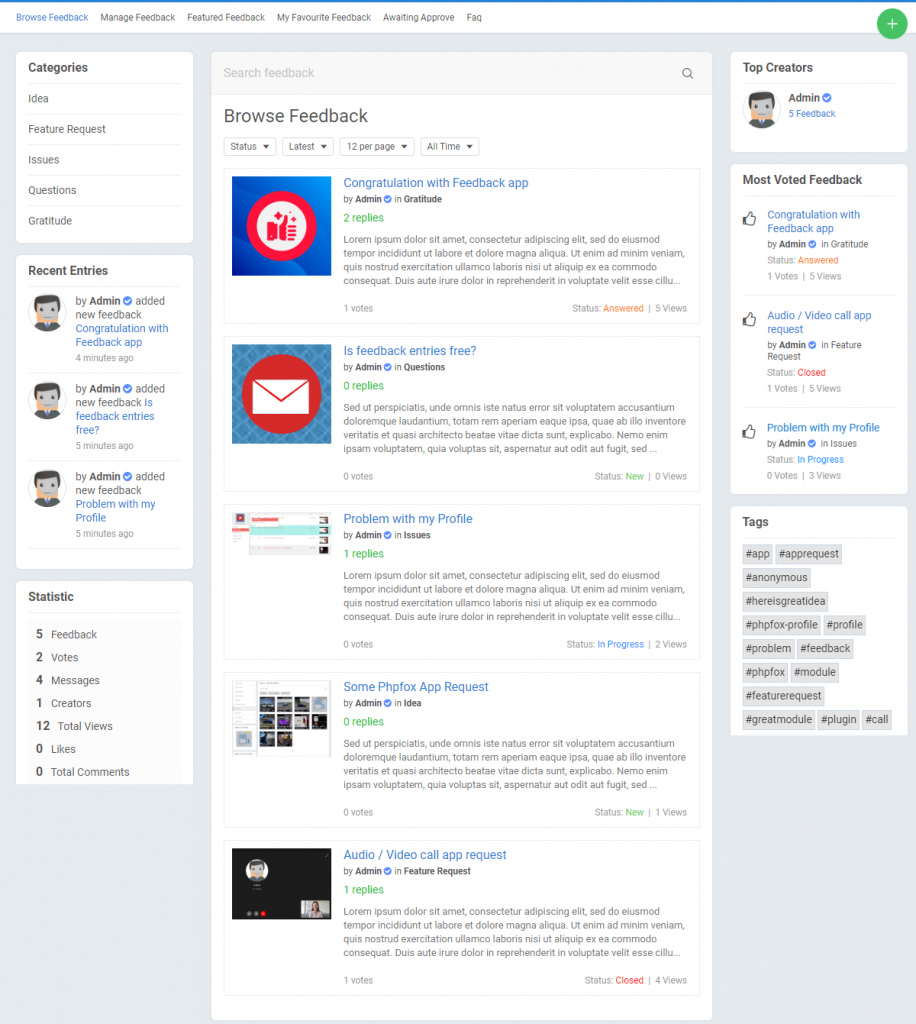Screen dimensions: 916x1024
Task: Click the #phpfox tag
Action: click(764, 672)
